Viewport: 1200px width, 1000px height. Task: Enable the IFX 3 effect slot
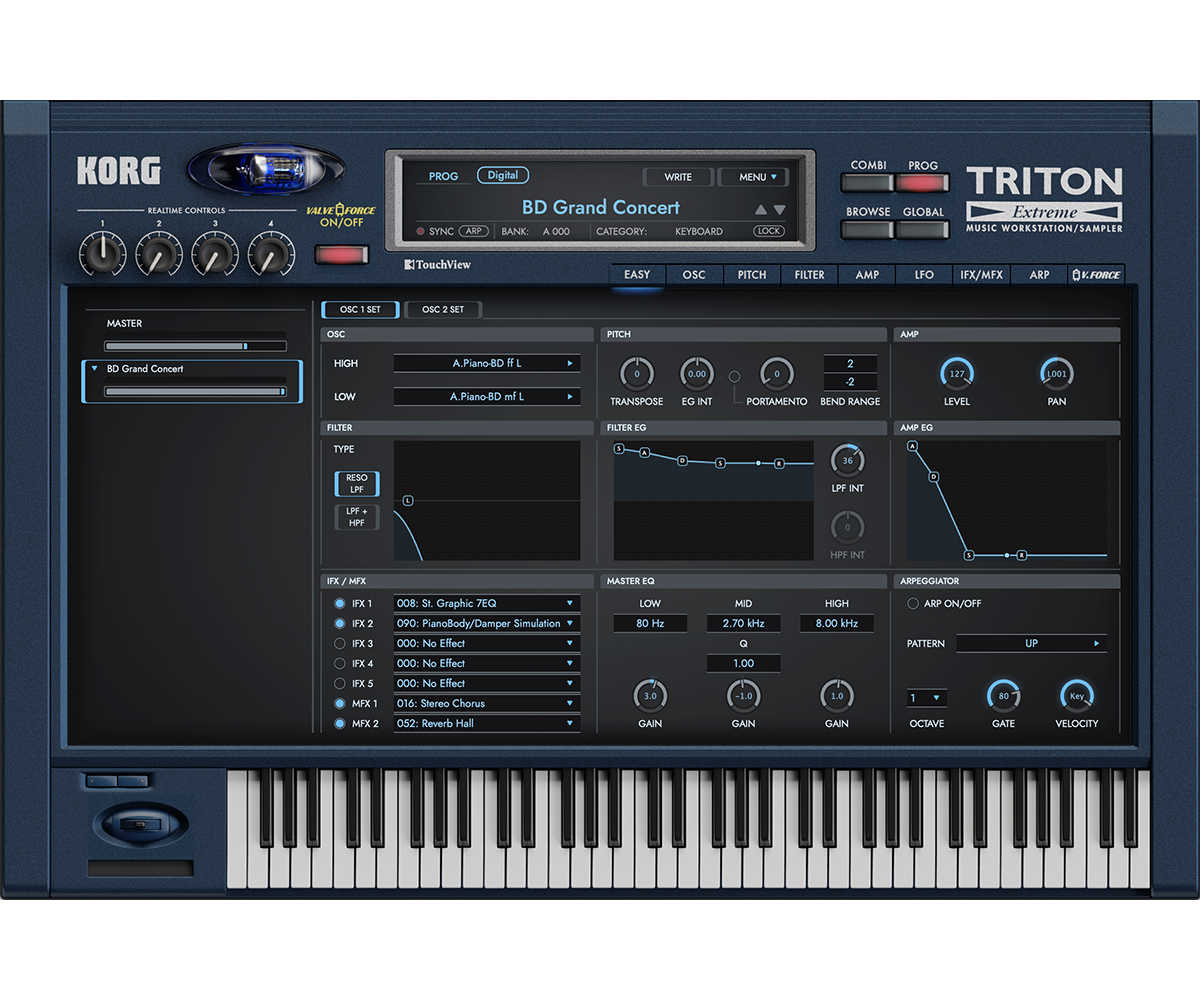click(340, 643)
